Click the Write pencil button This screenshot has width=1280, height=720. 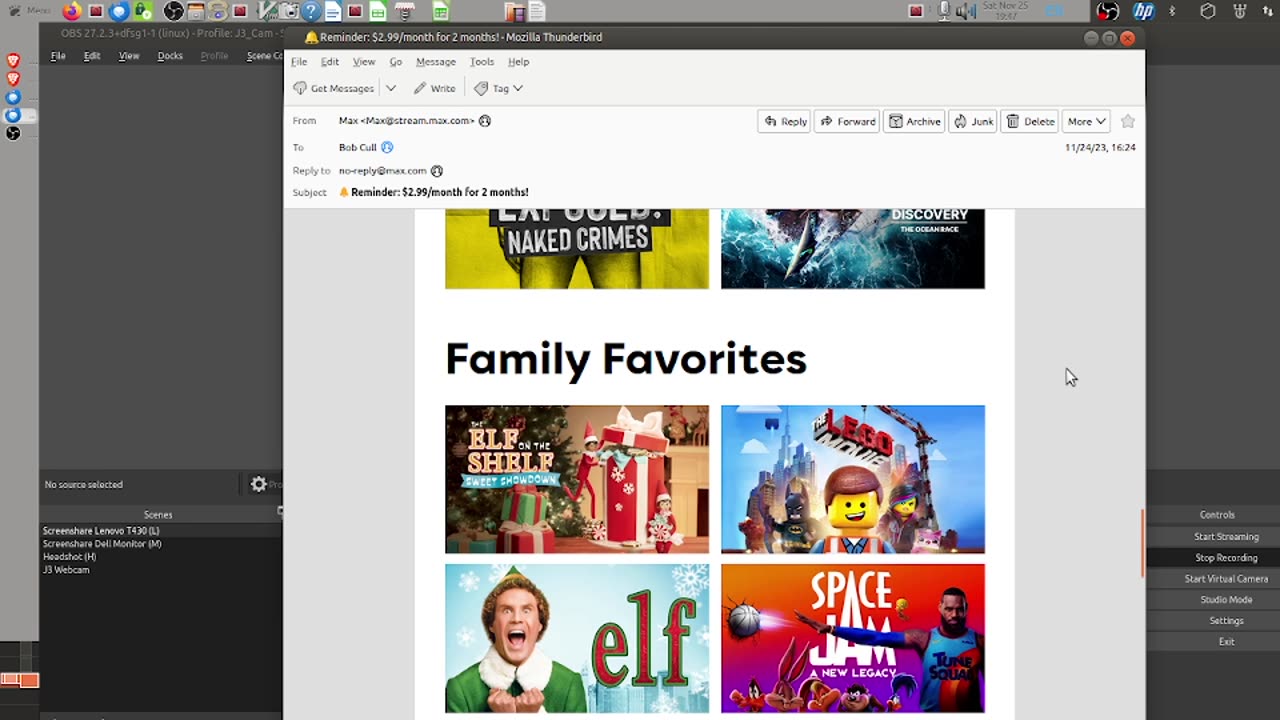coord(434,88)
